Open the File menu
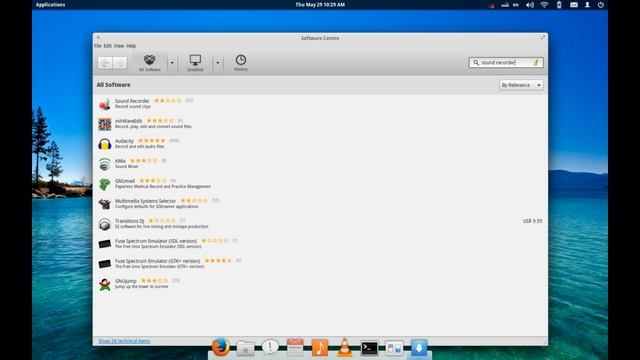This screenshot has width=640, height=360. click(98, 46)
